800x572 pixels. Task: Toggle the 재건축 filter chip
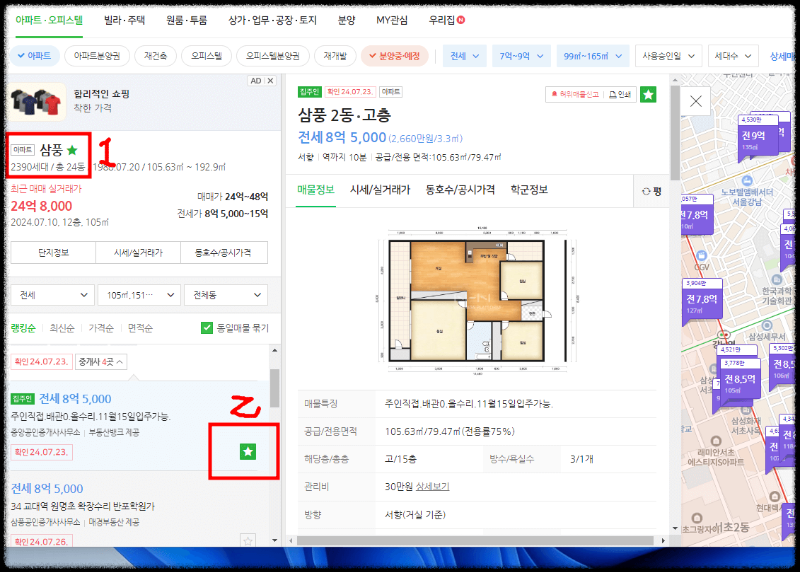tap(156, 56)
